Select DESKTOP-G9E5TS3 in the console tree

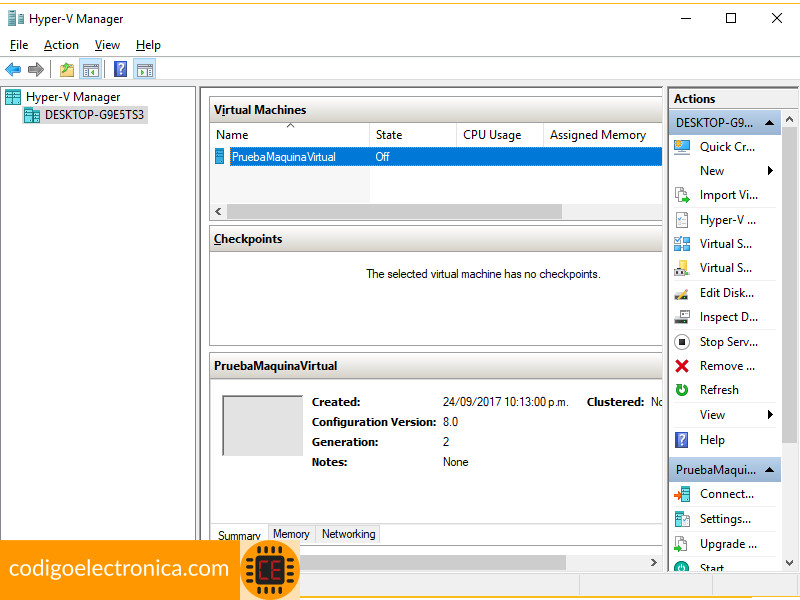pos(94,115)
